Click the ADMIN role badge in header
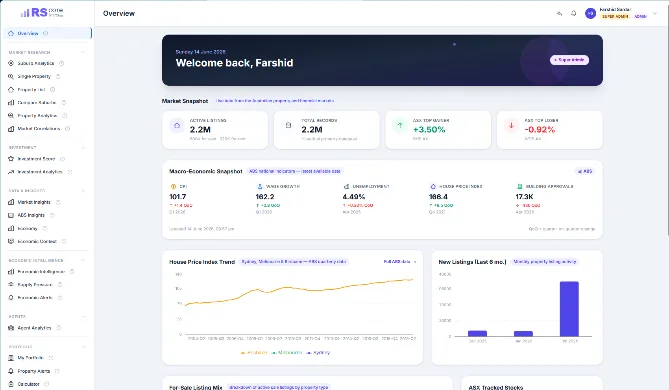Screen dimensions: 669x390 pyautogui.click(x=640, y=16)
